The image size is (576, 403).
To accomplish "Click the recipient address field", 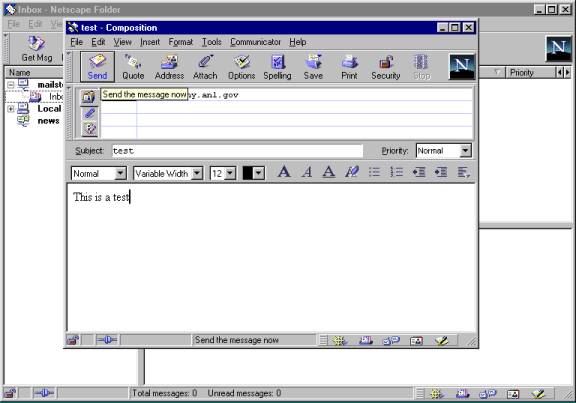I will click(305, 95).
